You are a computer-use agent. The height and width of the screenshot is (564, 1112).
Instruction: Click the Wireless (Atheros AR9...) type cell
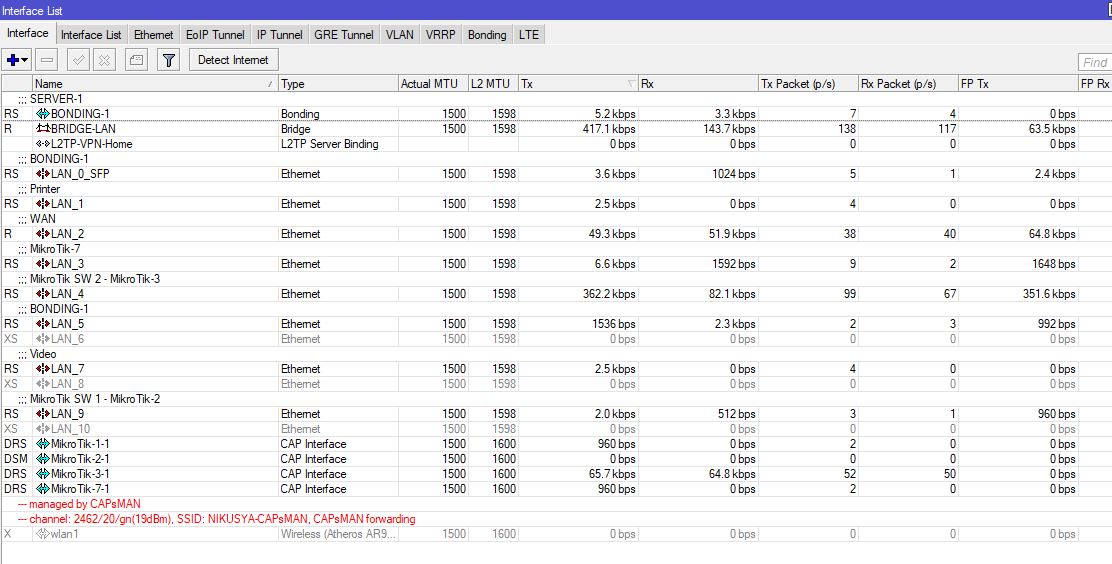(x=338, y=534)
